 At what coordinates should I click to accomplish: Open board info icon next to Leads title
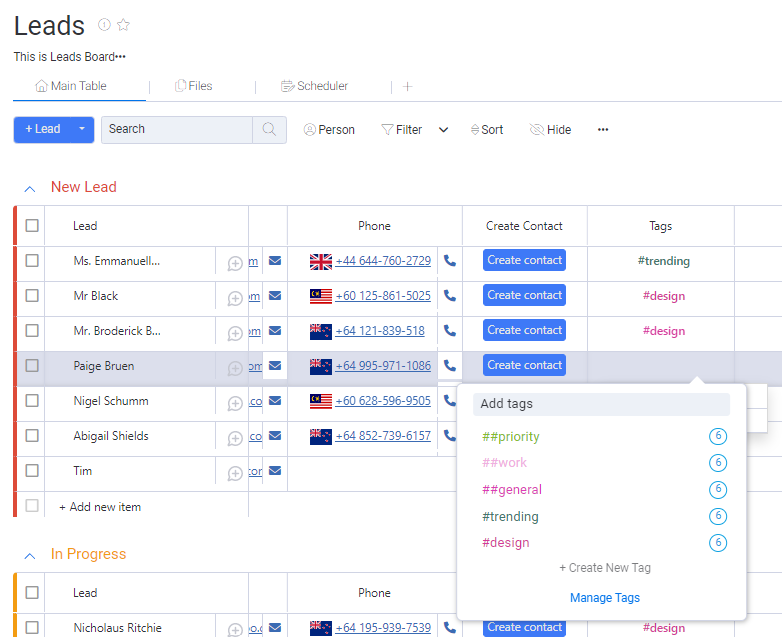tap(104, 25)
